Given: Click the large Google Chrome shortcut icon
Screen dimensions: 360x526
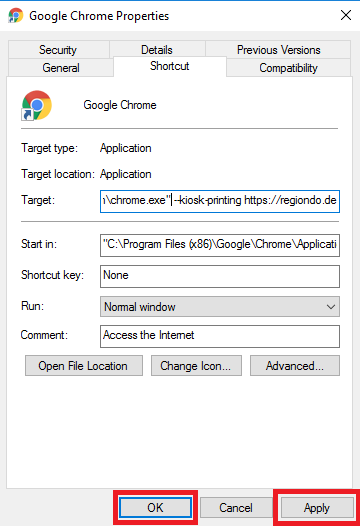Looking at the screenshot, I should pyautogui.click(x=37, y=105).
